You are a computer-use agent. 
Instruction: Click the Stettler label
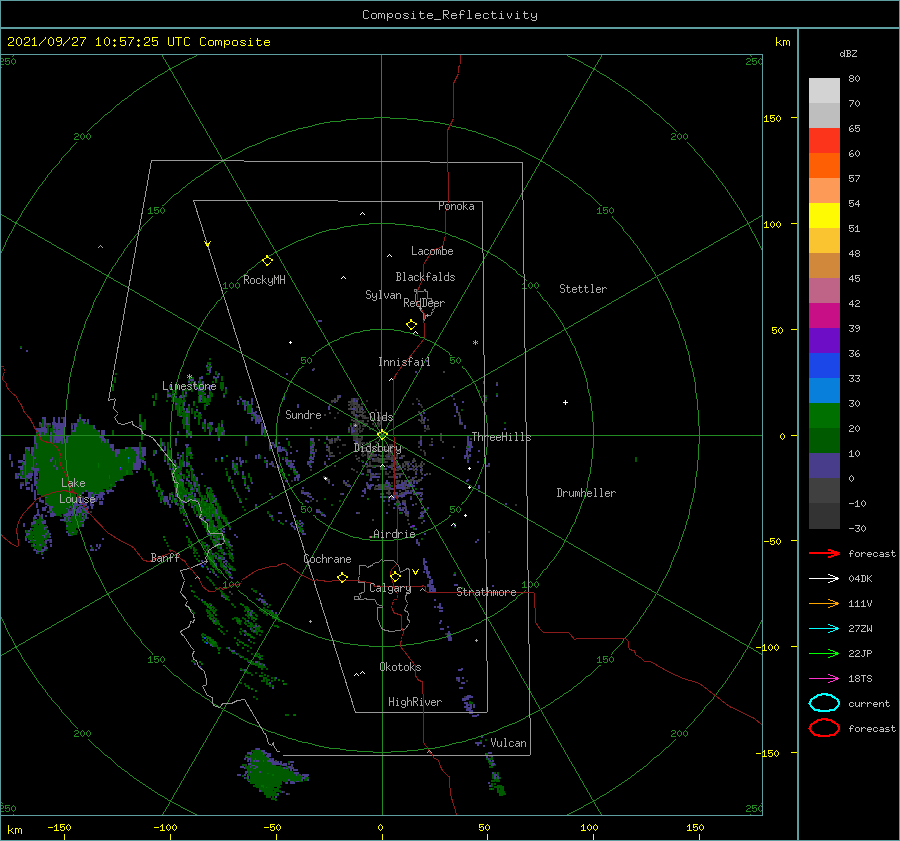click(x=583, y=289)
